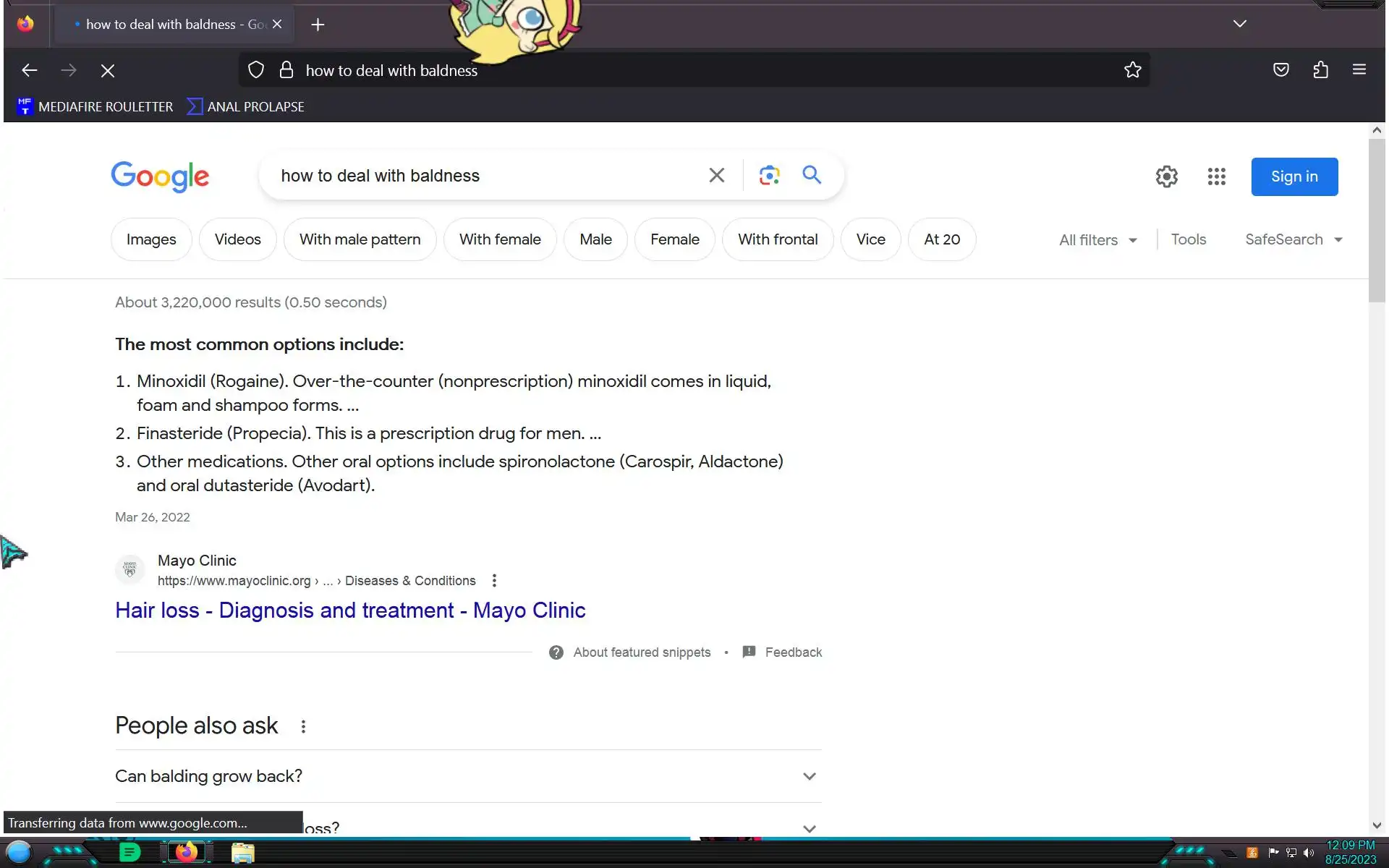
Task: Open the Google apps grid icon
Action: pyautogui.click(x=1216, y=176)
